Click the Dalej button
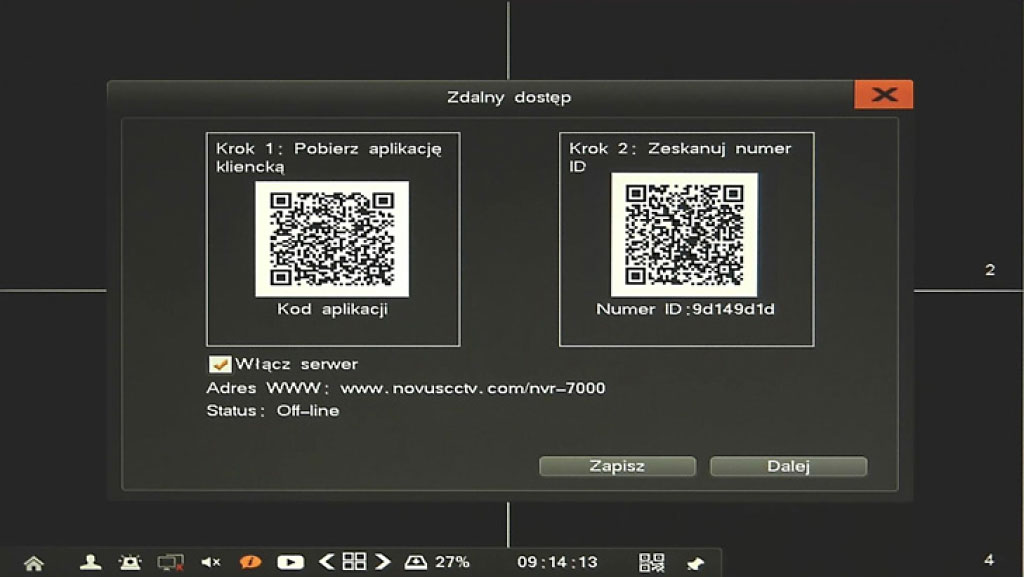1024x578 pixels. pyautogui.click(x=788, y=466)
